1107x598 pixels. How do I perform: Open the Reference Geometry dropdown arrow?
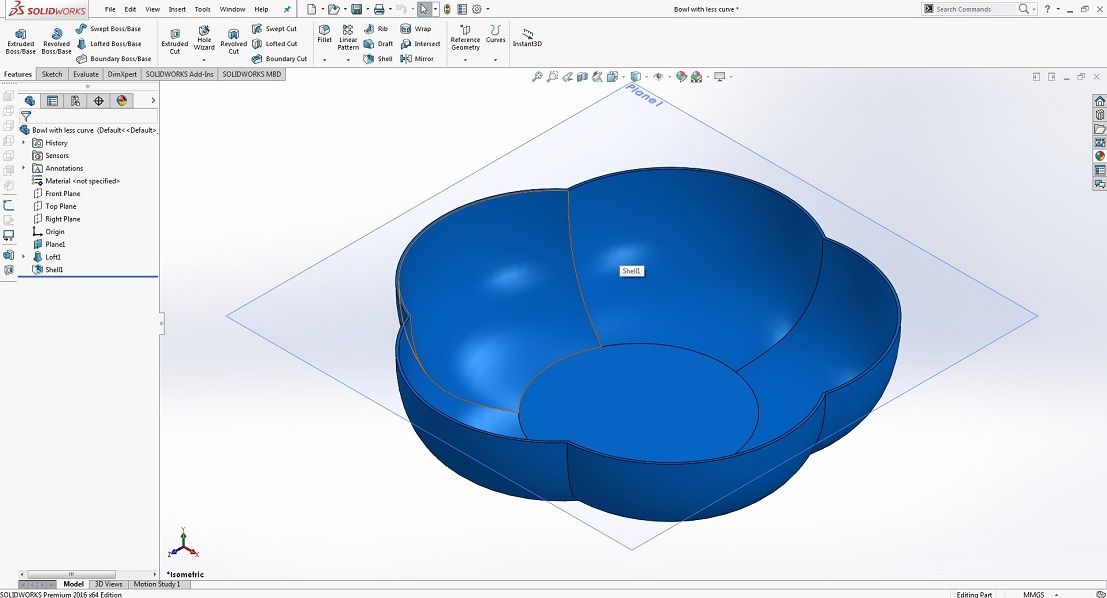pos(465,60)
